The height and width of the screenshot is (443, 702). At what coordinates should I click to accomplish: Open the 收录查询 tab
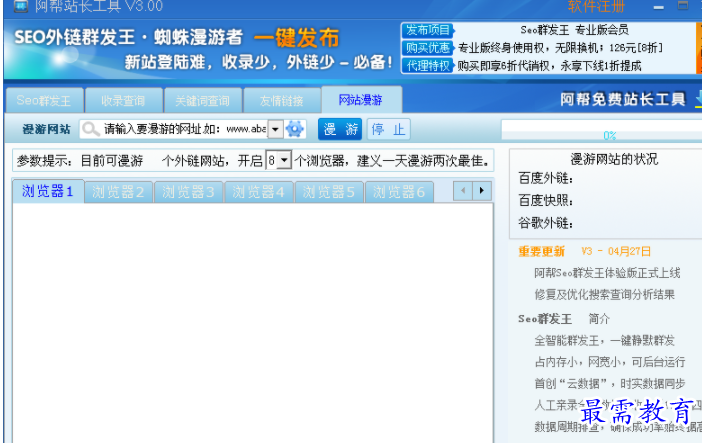pyautogui.click(x=123, y=100)
